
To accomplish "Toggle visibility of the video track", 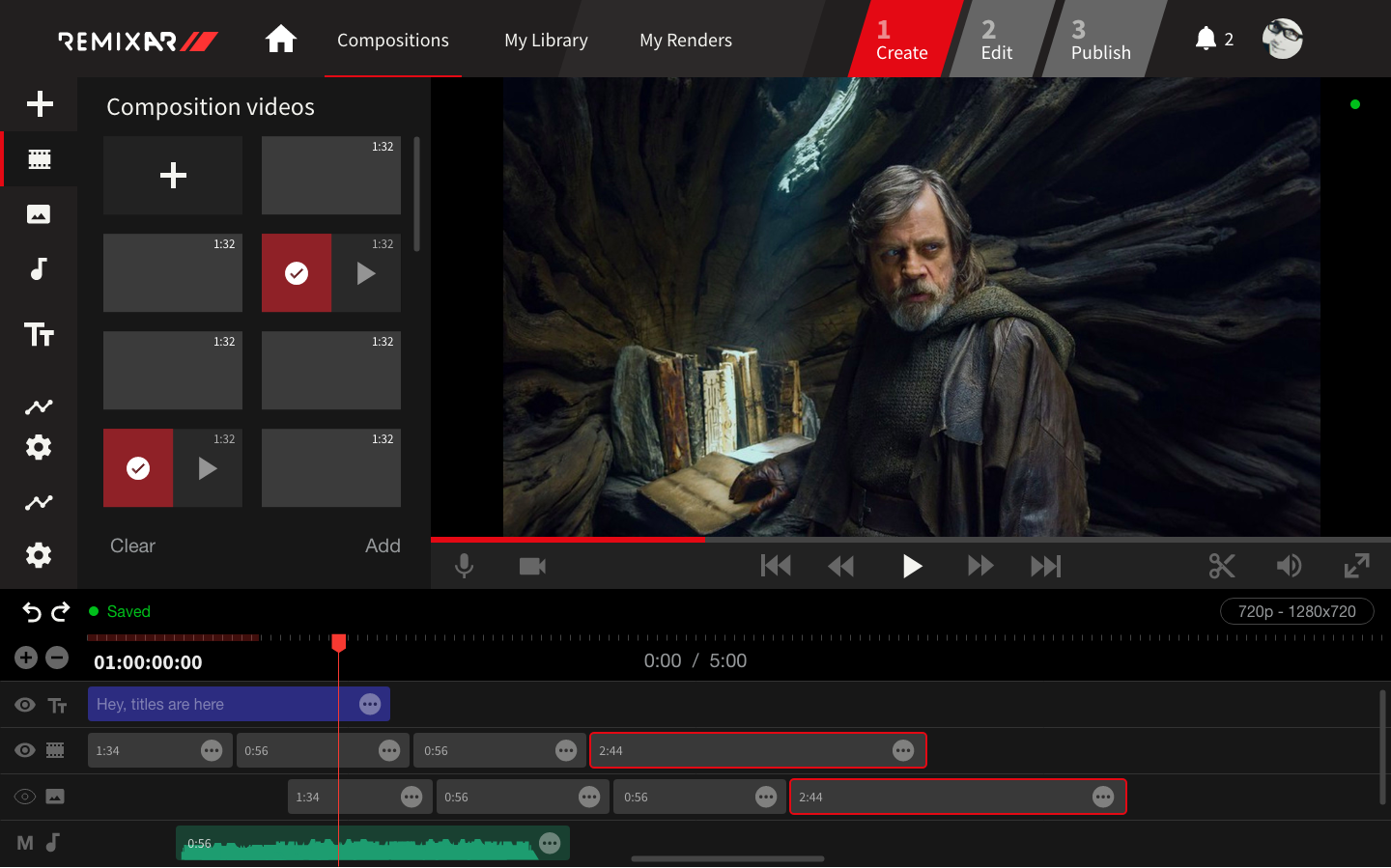I will coord(25,750).
